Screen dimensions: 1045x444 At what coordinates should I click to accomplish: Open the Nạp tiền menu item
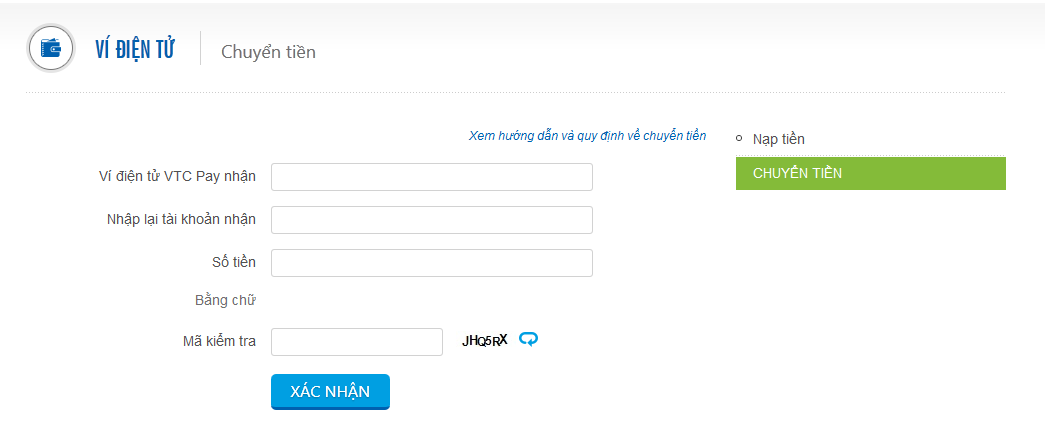[x=779, y=139]
